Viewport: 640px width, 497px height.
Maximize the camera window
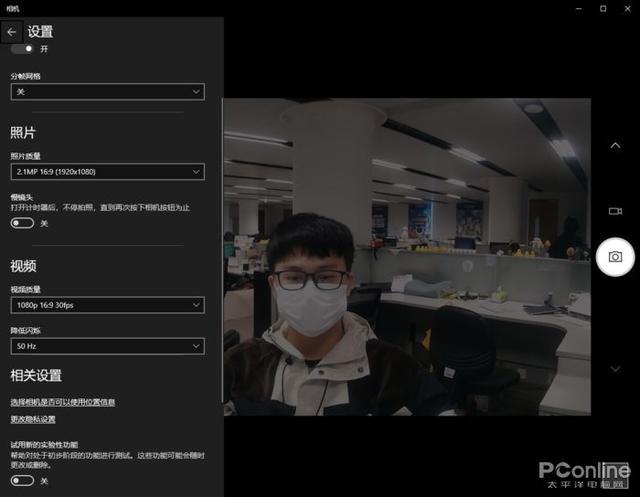pyautogui.click(x=603, y=8)
